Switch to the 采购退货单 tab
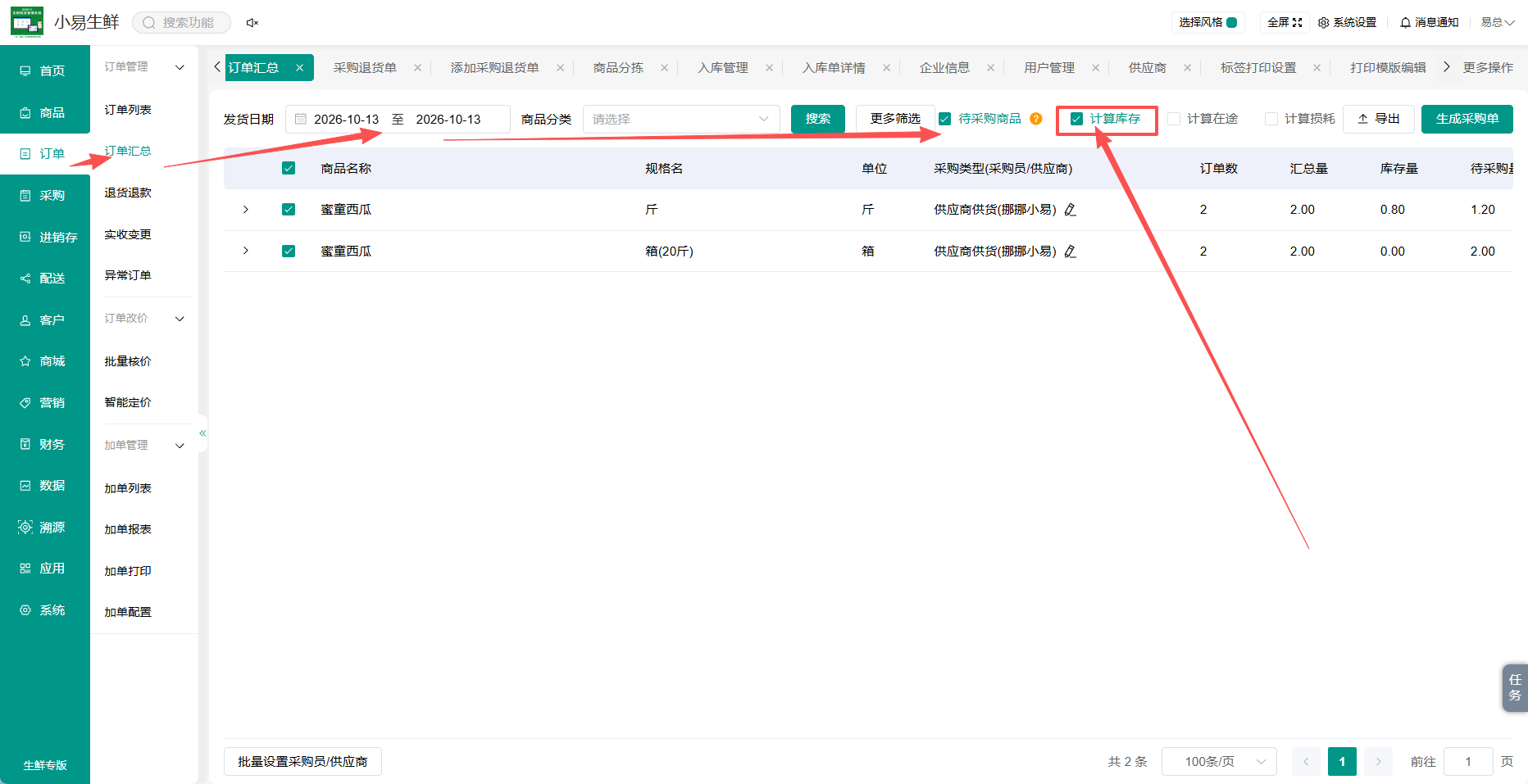The height and width of the screenshot is (784, 1528). [x=365, y=68]
